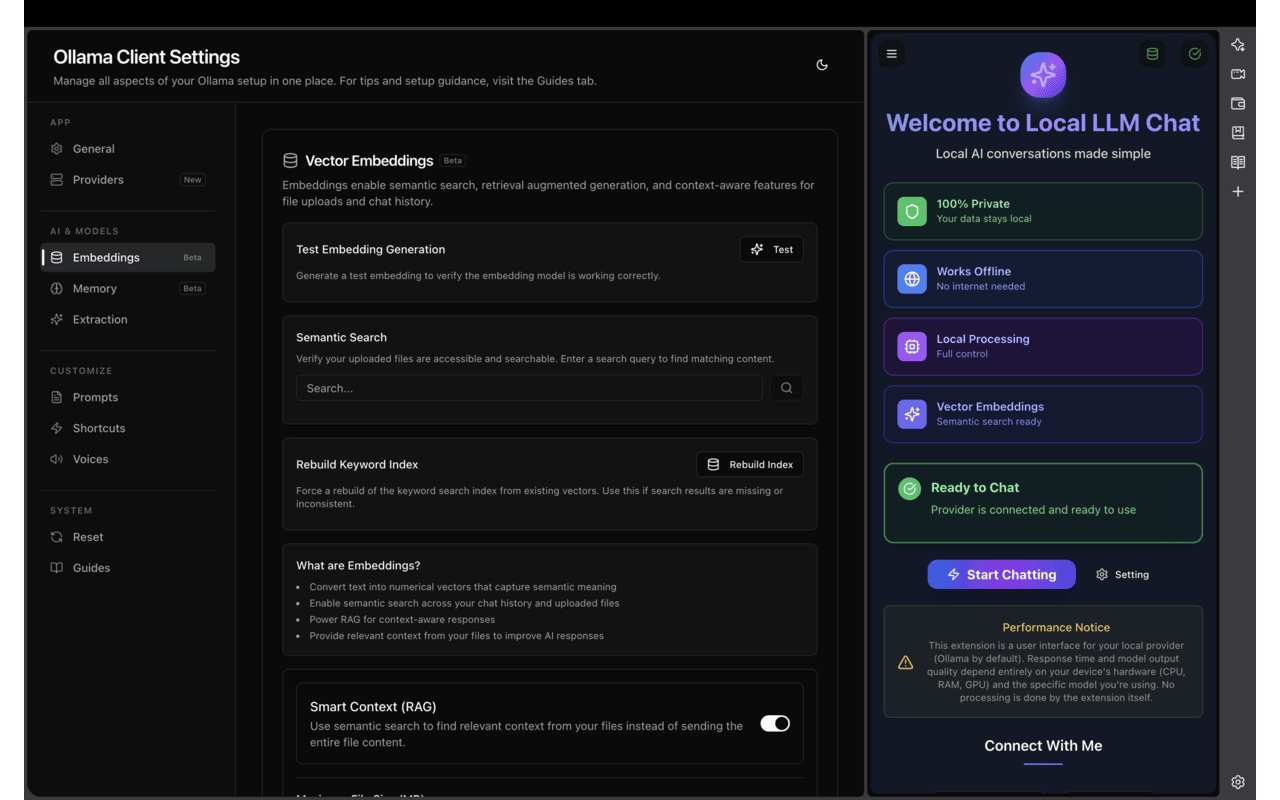
Task: Open the video camera panel in the side strip
Action: [x=1238, y=74]
